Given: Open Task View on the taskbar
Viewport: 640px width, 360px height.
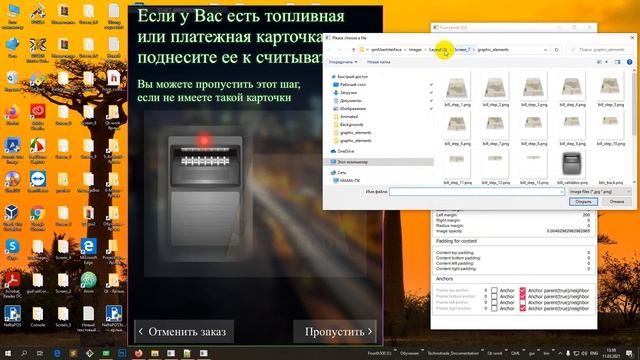Looking at the screenshot, I should click(x=40, y=353).
